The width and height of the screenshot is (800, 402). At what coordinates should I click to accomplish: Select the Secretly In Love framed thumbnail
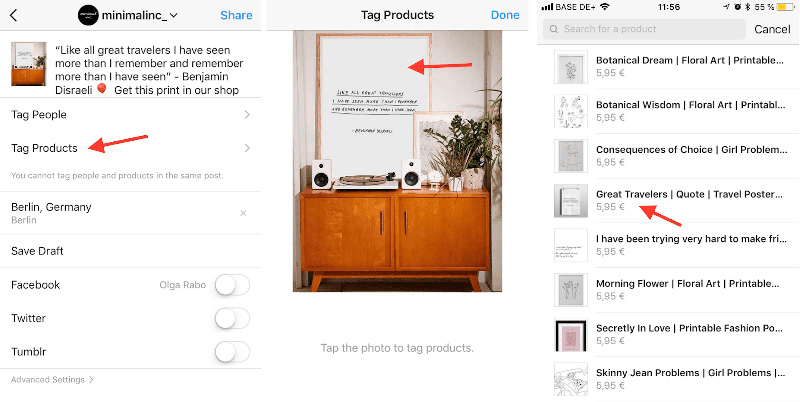(570, 335)
